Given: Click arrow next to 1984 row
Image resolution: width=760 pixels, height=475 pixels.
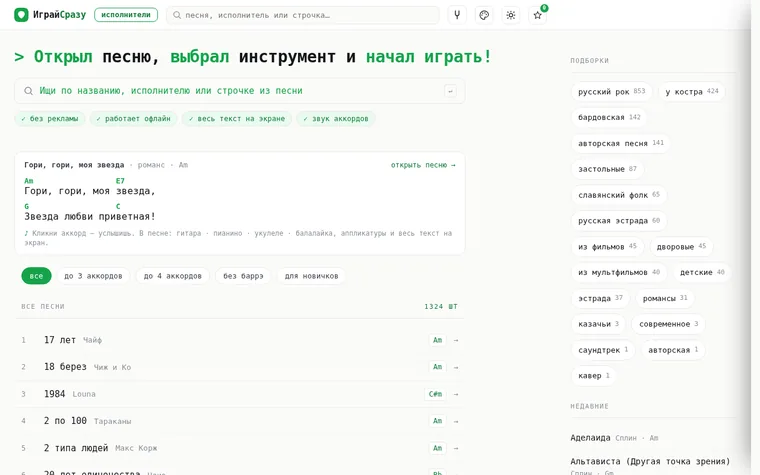Looking at the screenshot, I should click(x=456, y=394).
